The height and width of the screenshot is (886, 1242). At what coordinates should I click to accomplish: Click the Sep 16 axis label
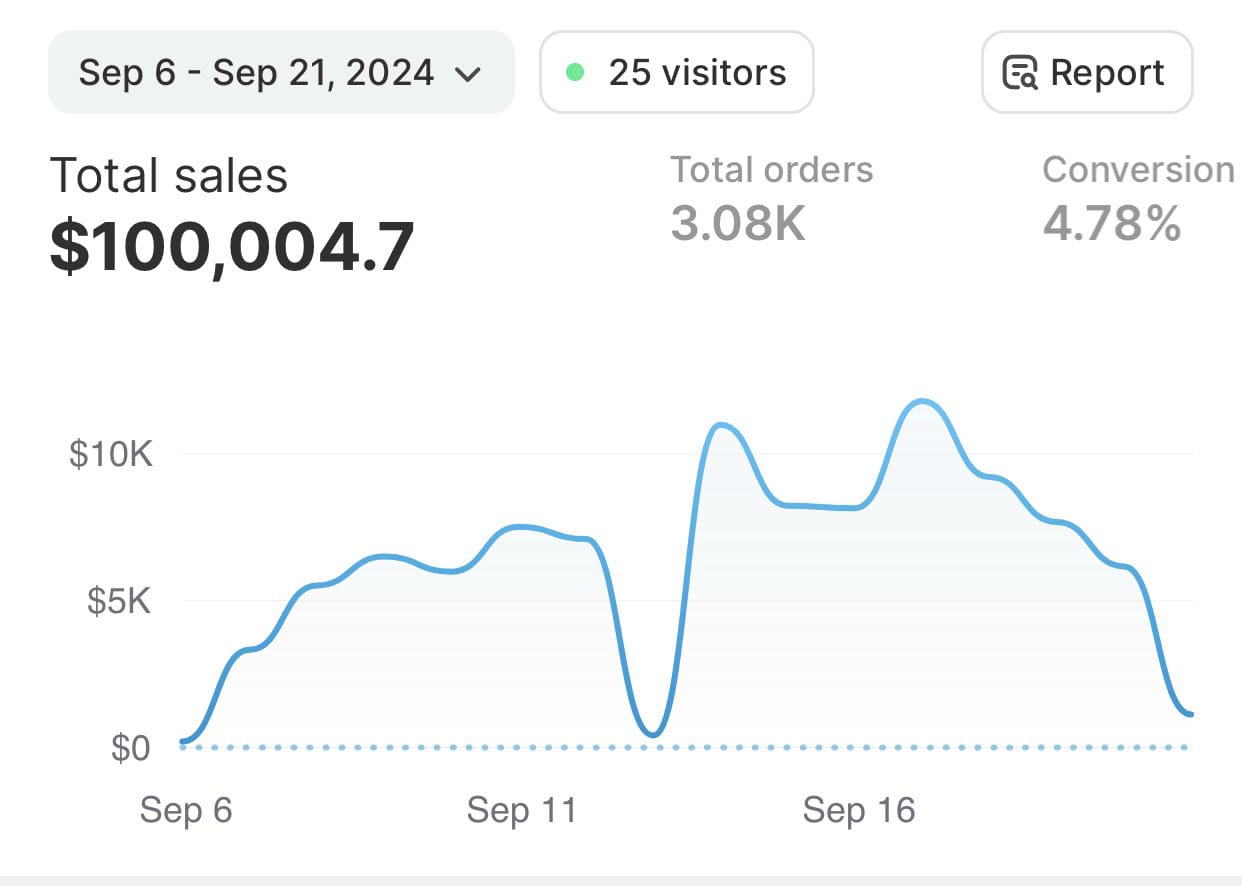tap(859, 810)
